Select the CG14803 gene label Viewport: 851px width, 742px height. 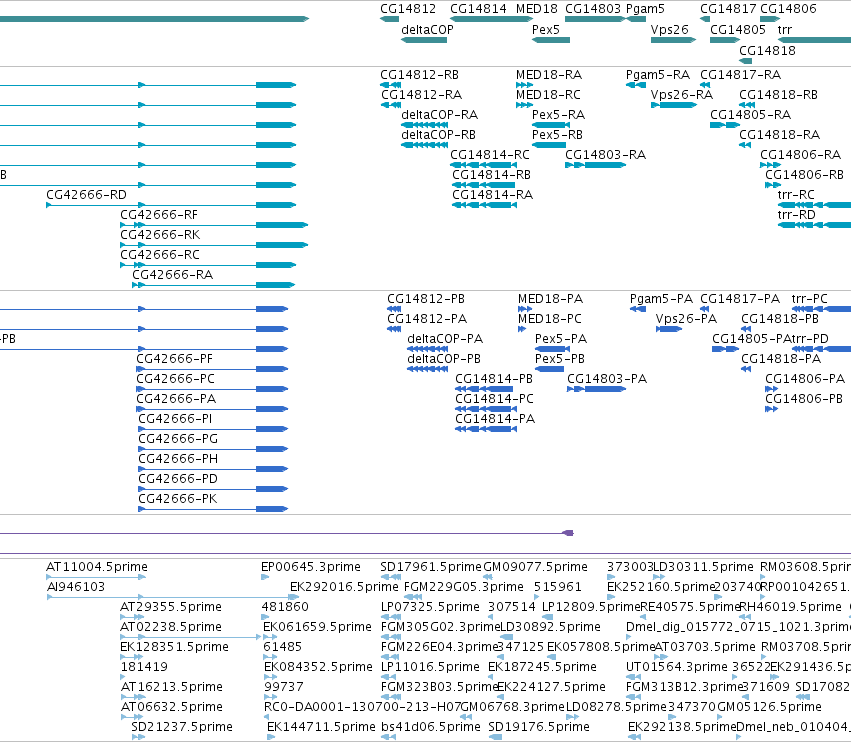[593, 9]
